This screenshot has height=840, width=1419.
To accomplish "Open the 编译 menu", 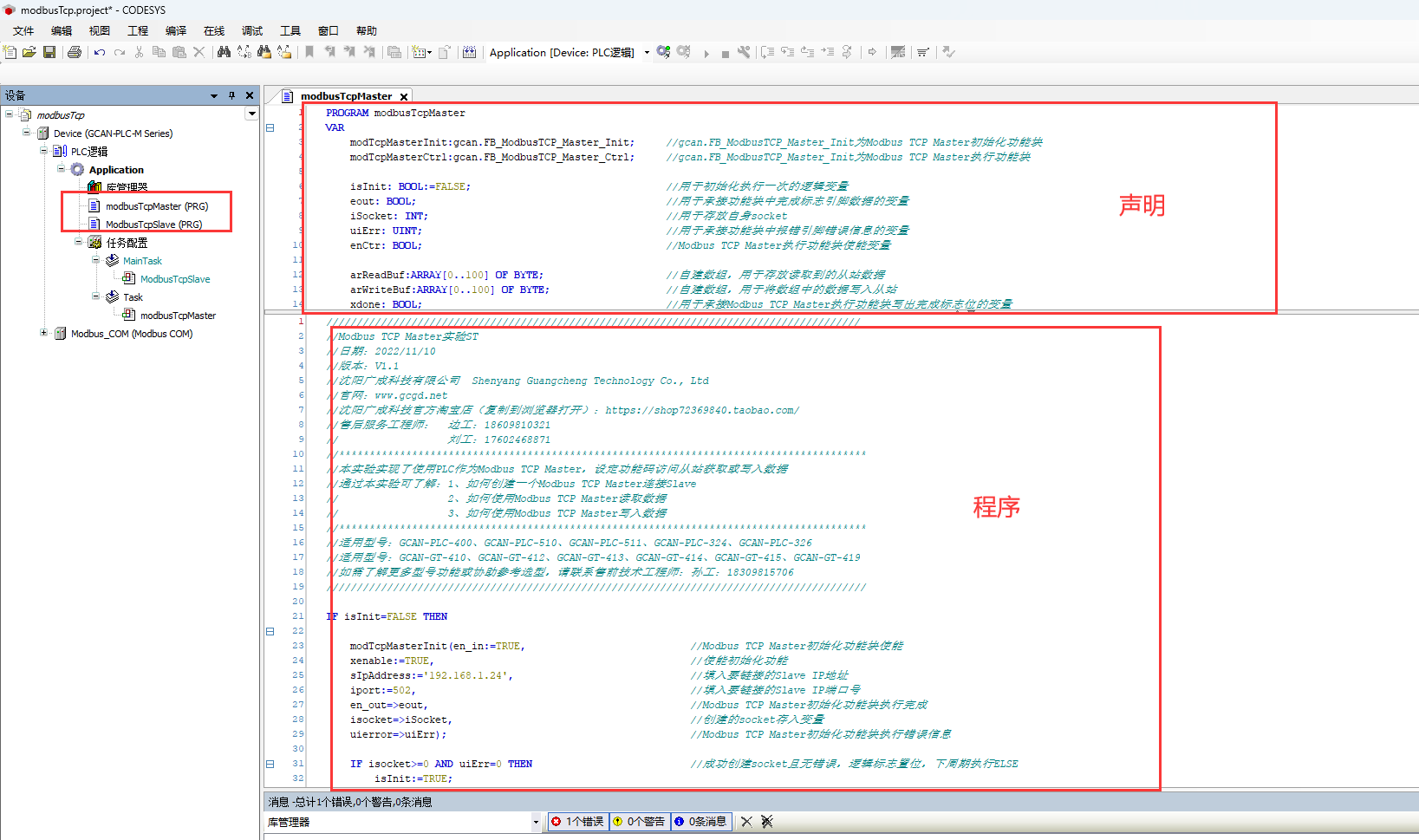I will (176, 30).
